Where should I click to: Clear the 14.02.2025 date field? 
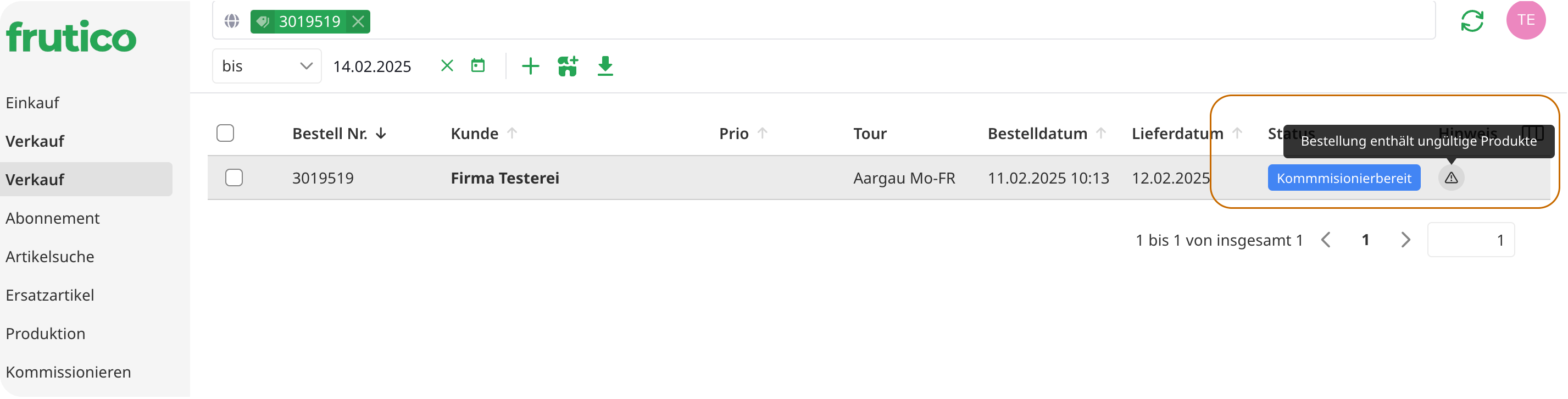pyautogui.click(x=447, y=66)
